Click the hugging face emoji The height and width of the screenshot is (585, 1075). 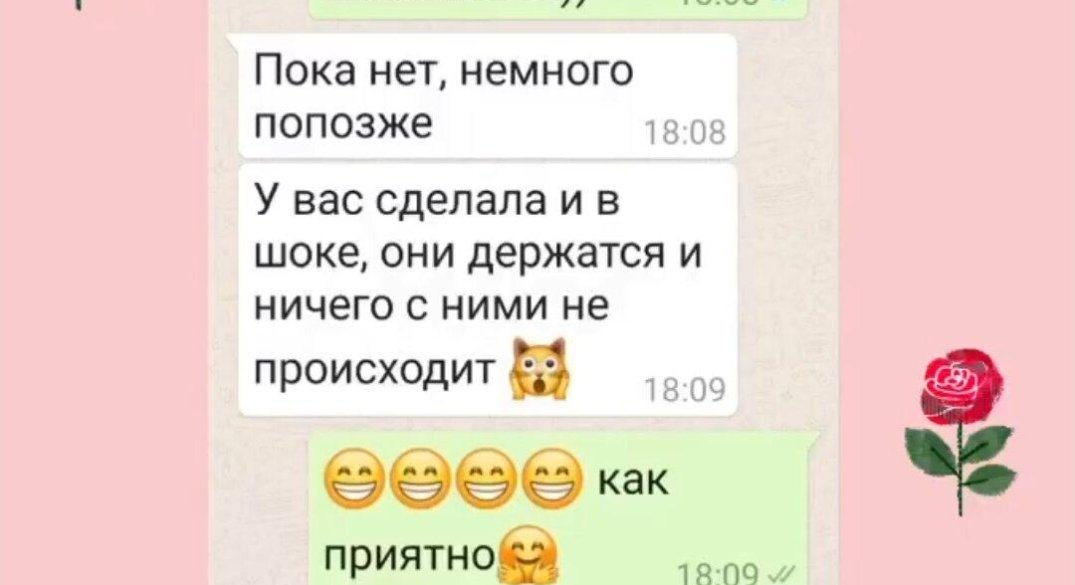click(529, 556)
